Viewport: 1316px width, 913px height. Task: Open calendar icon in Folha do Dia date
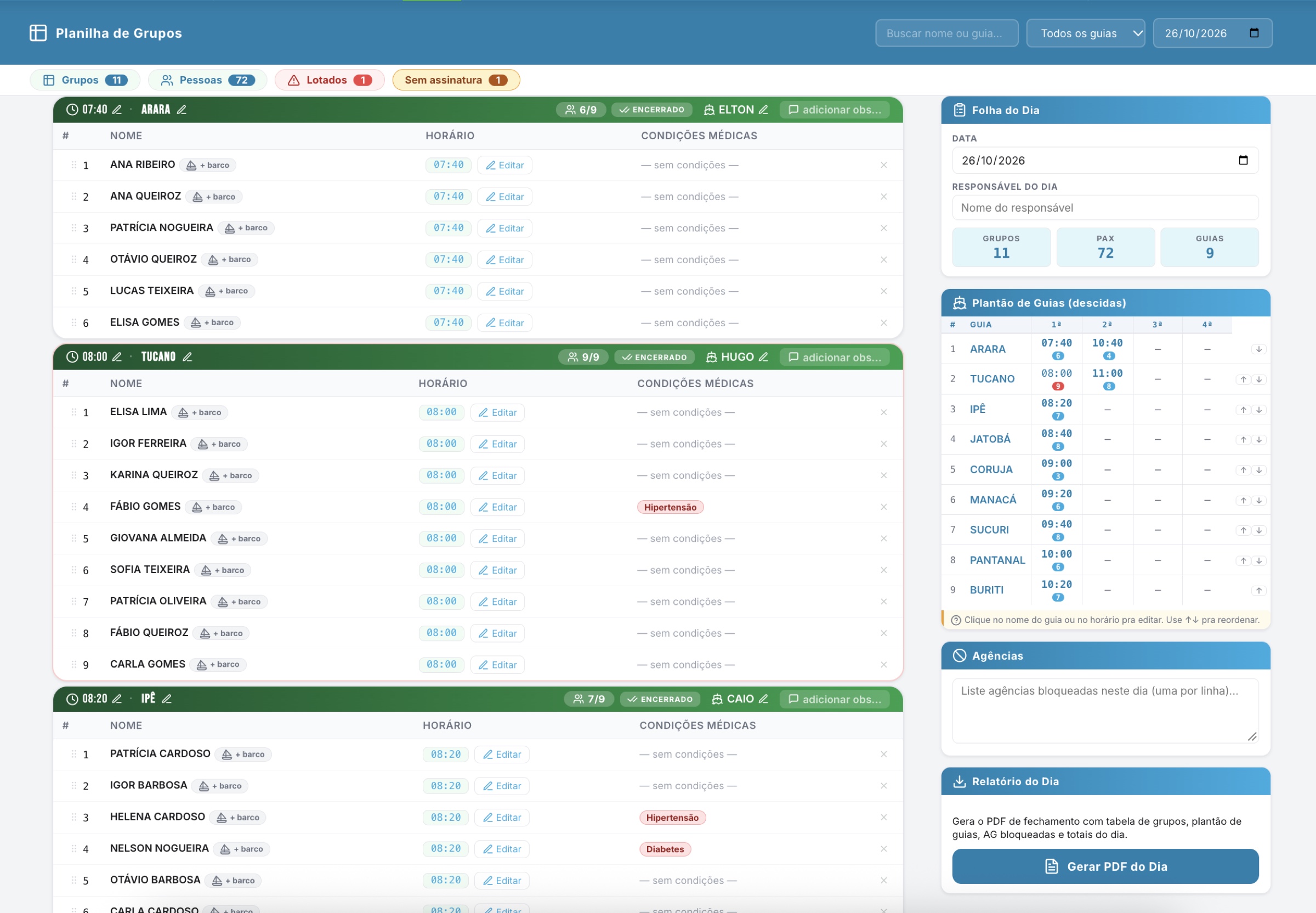tap(1244, 160)
